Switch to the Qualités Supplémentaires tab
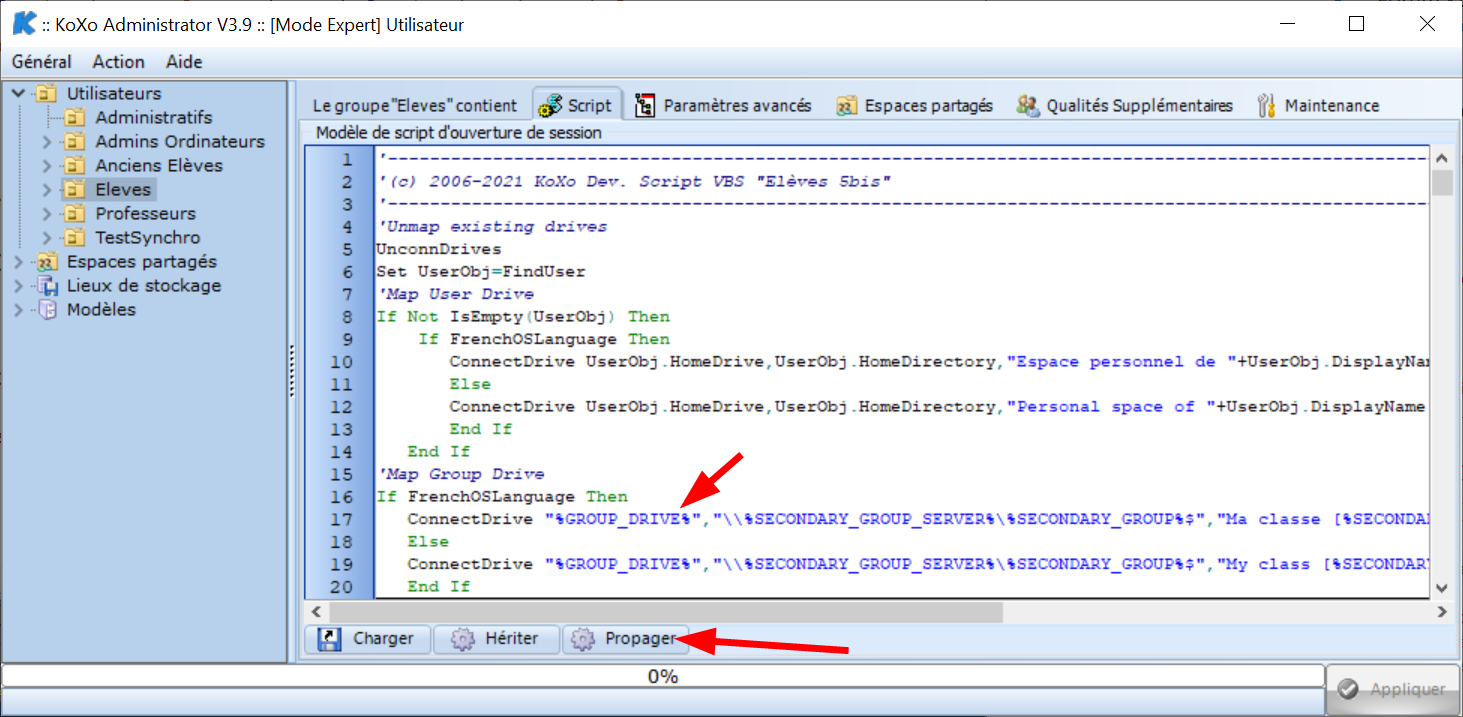The width and height of the screenshot is (1463, 717). click(x=1125, y=105)
